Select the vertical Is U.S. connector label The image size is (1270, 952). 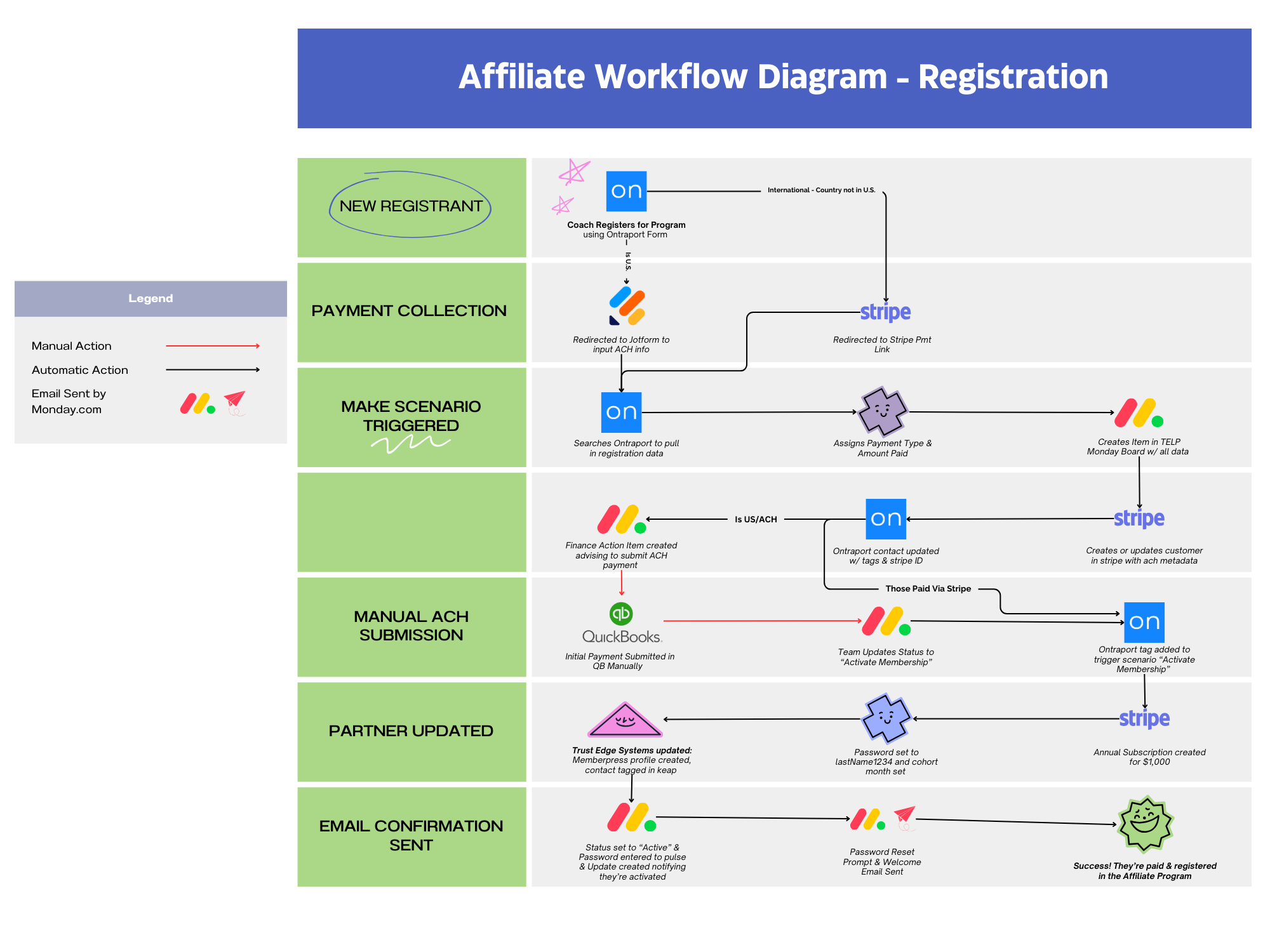tap(627, 261)
